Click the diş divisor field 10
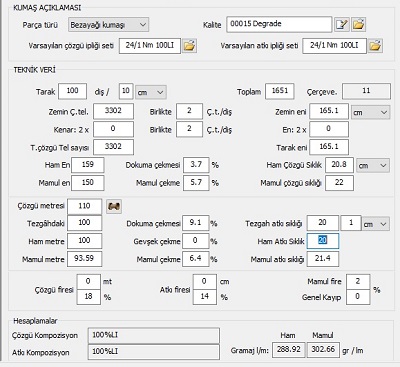400x367 pixels. pos(126,91)
